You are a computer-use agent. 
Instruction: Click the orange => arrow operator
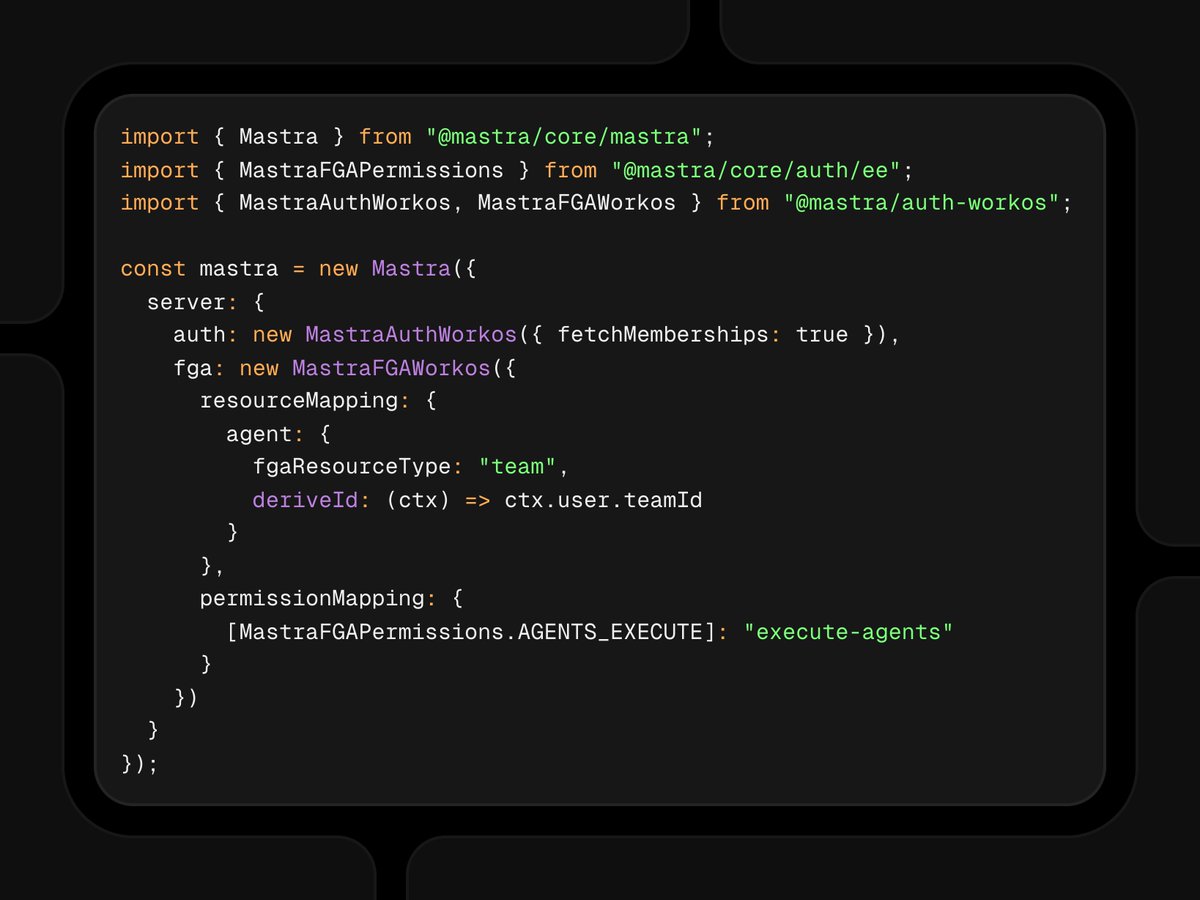pyautogui.click(x=477, y=500)
